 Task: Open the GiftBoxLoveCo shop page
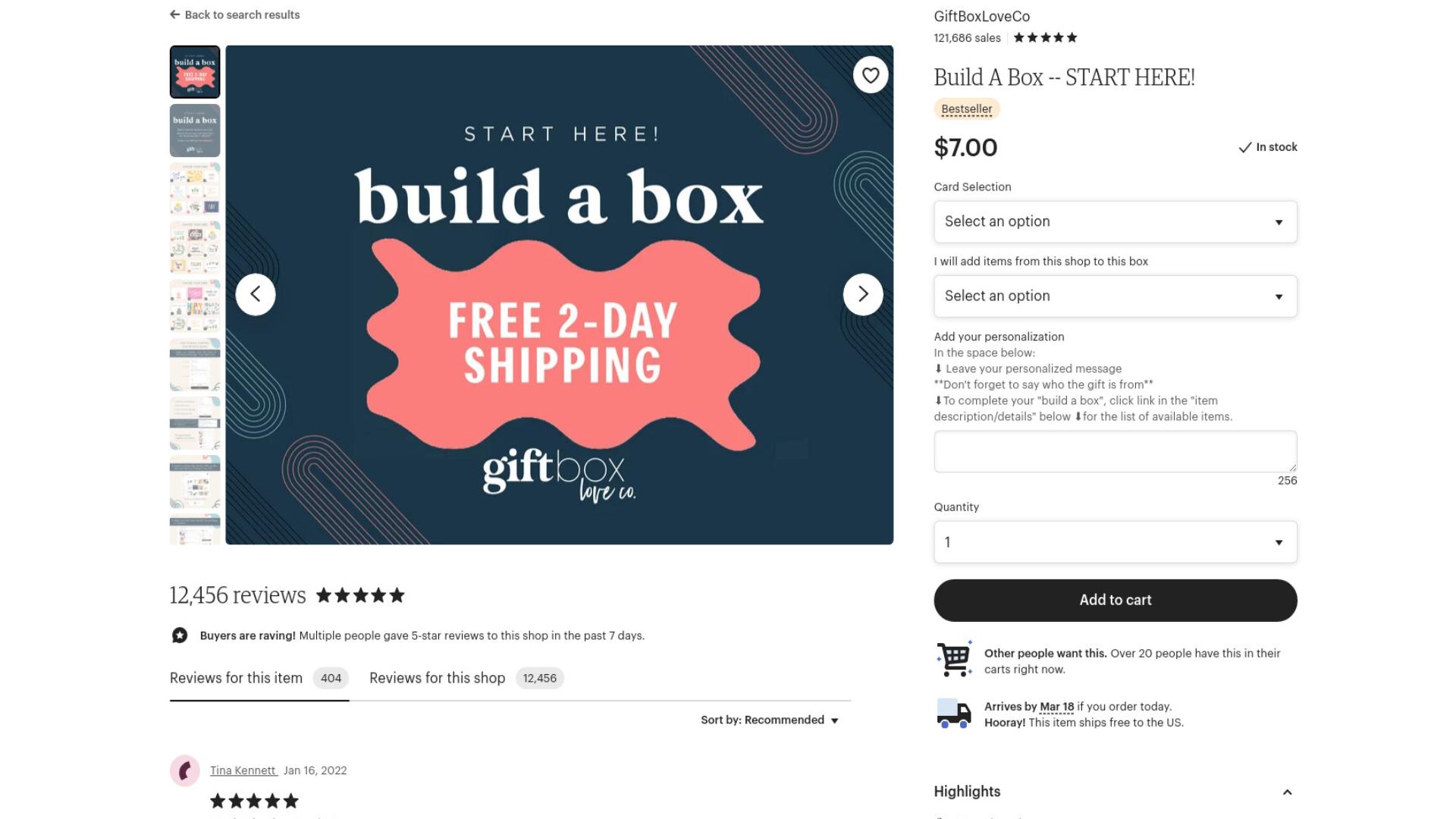[981, 16]
